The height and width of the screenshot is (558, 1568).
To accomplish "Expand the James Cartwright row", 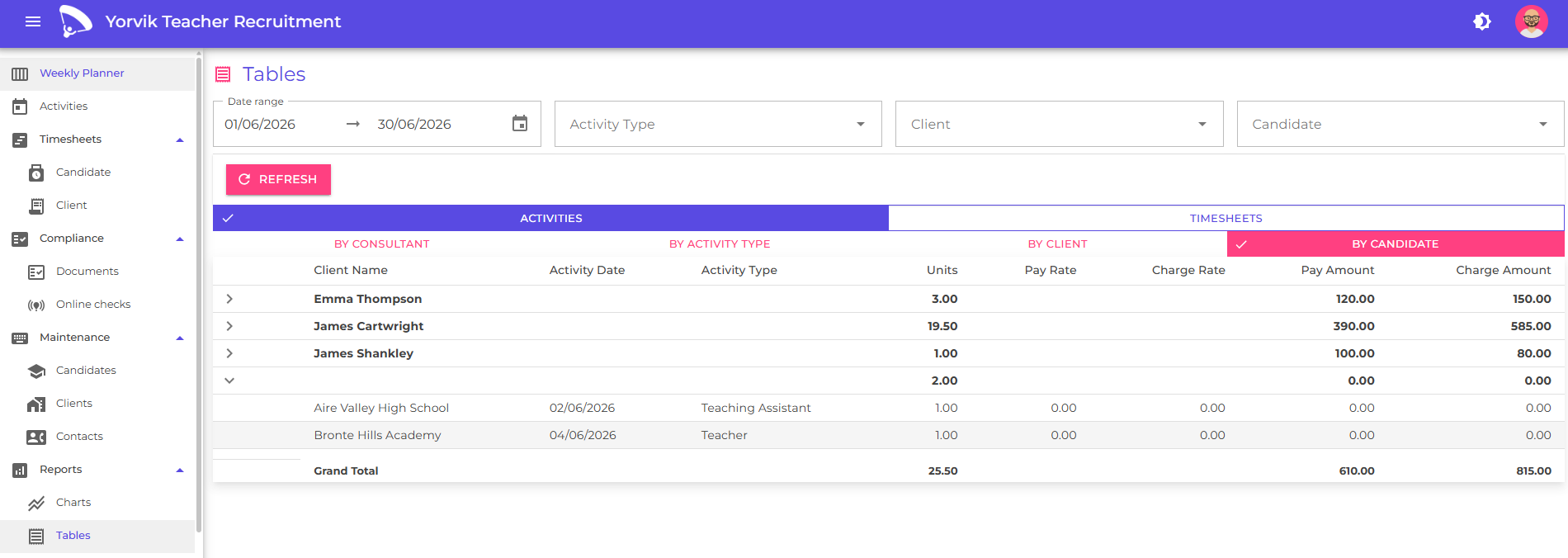I will [x=229, y=326].
